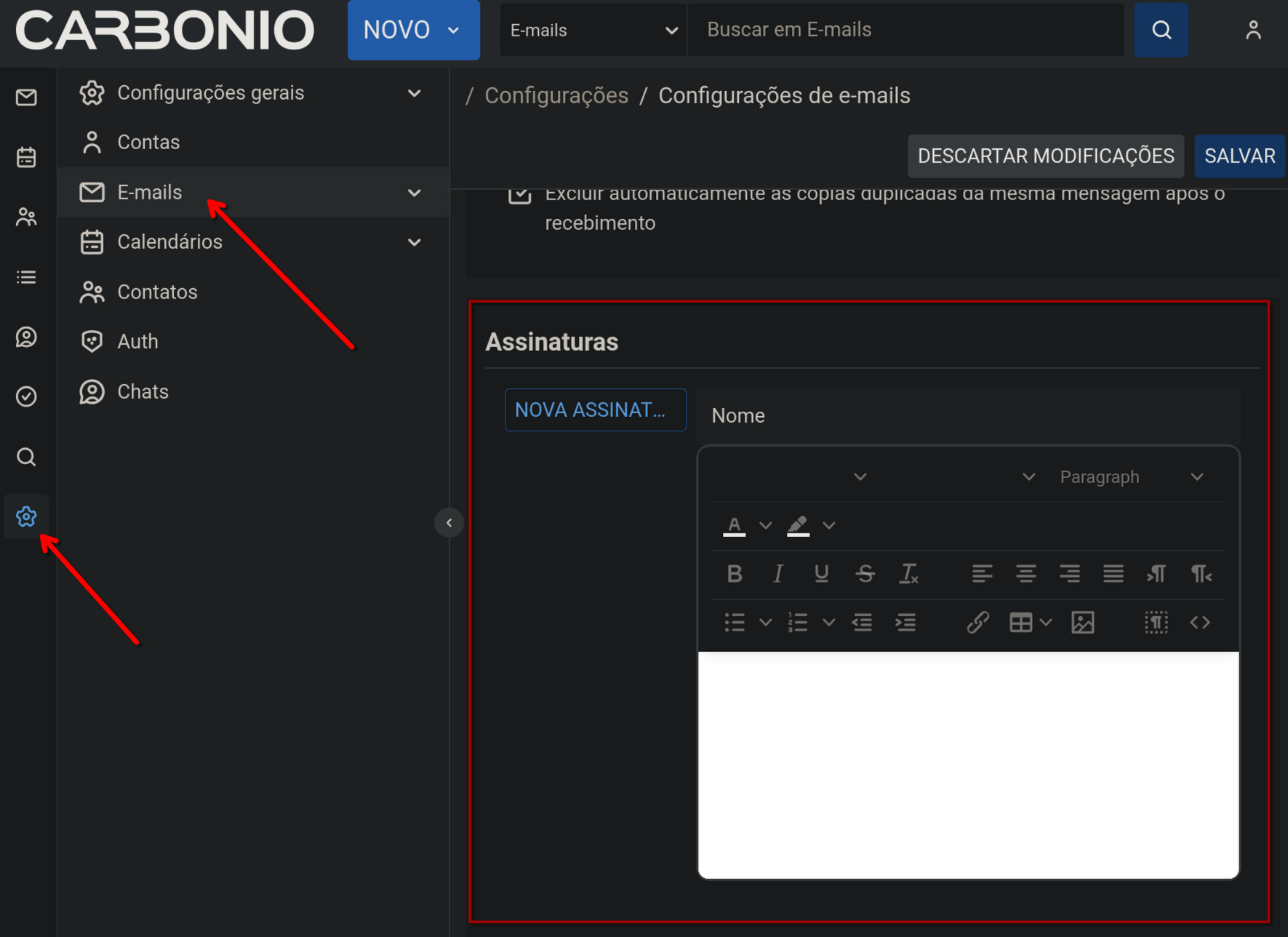The height and width of the screenshot is (937, 1288).
Task: Align signature text right
Action: click(1069, 574)
